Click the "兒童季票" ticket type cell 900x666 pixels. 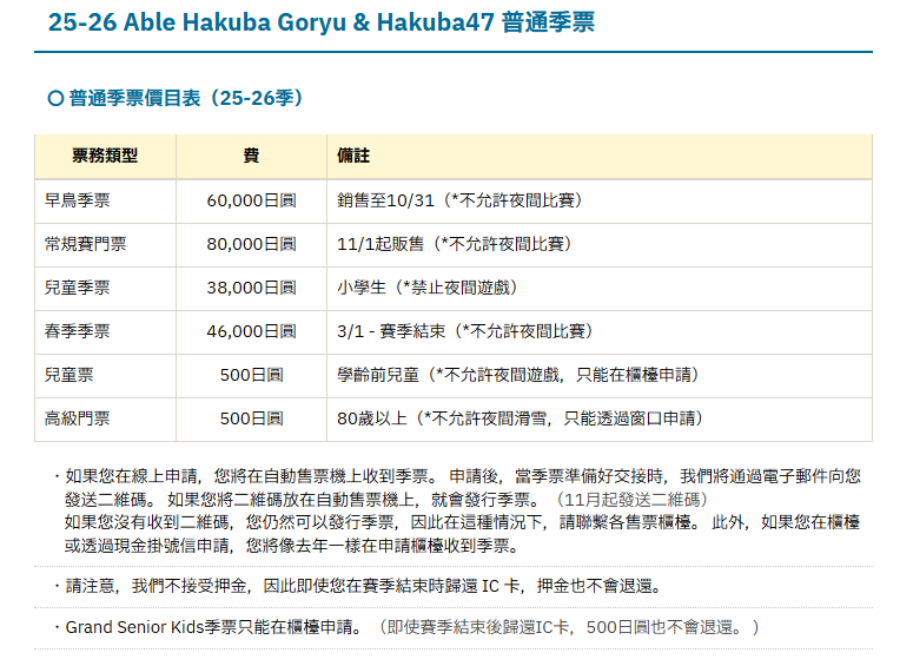coord(105,288)
